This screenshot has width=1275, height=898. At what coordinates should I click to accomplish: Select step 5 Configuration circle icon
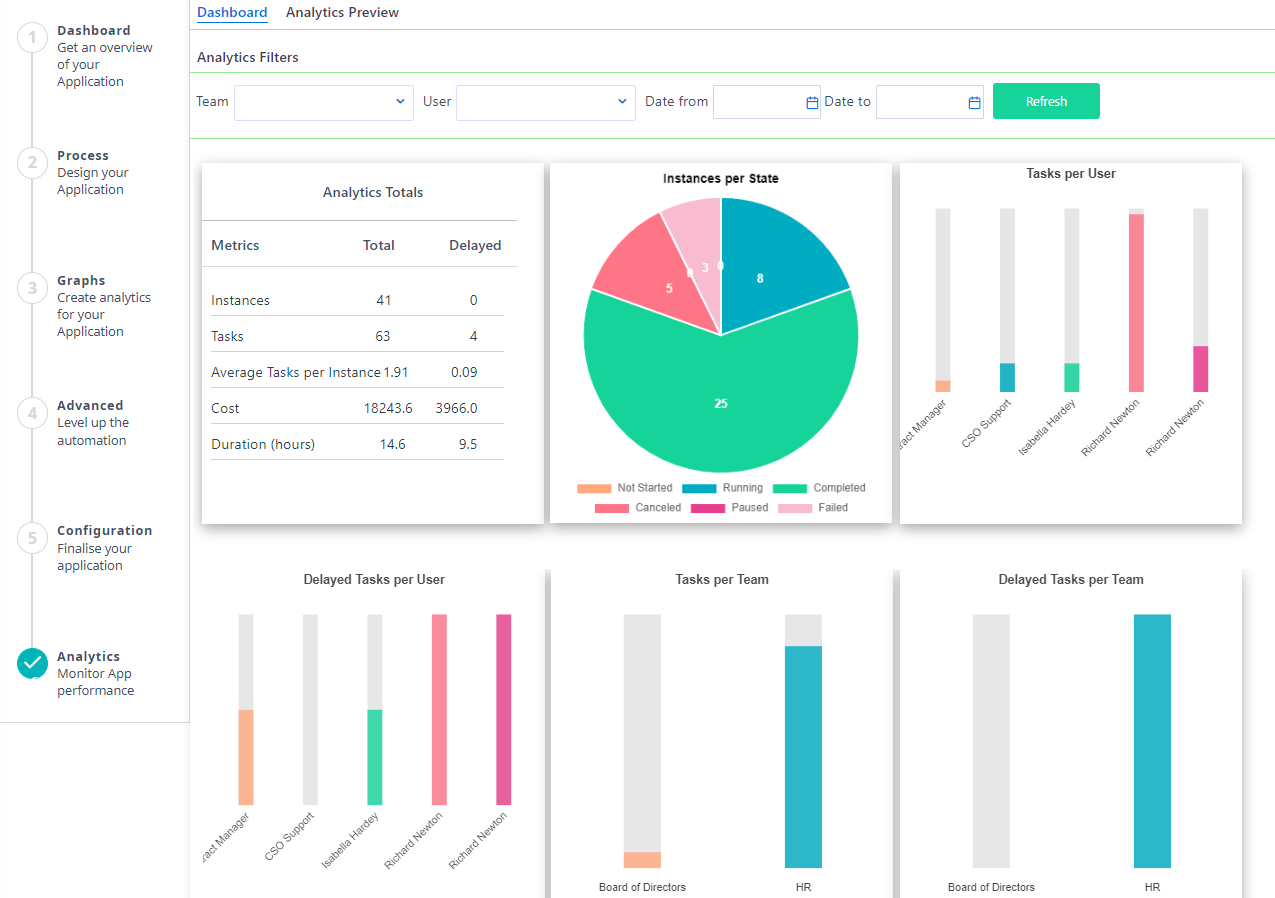[x=32, y=539]
